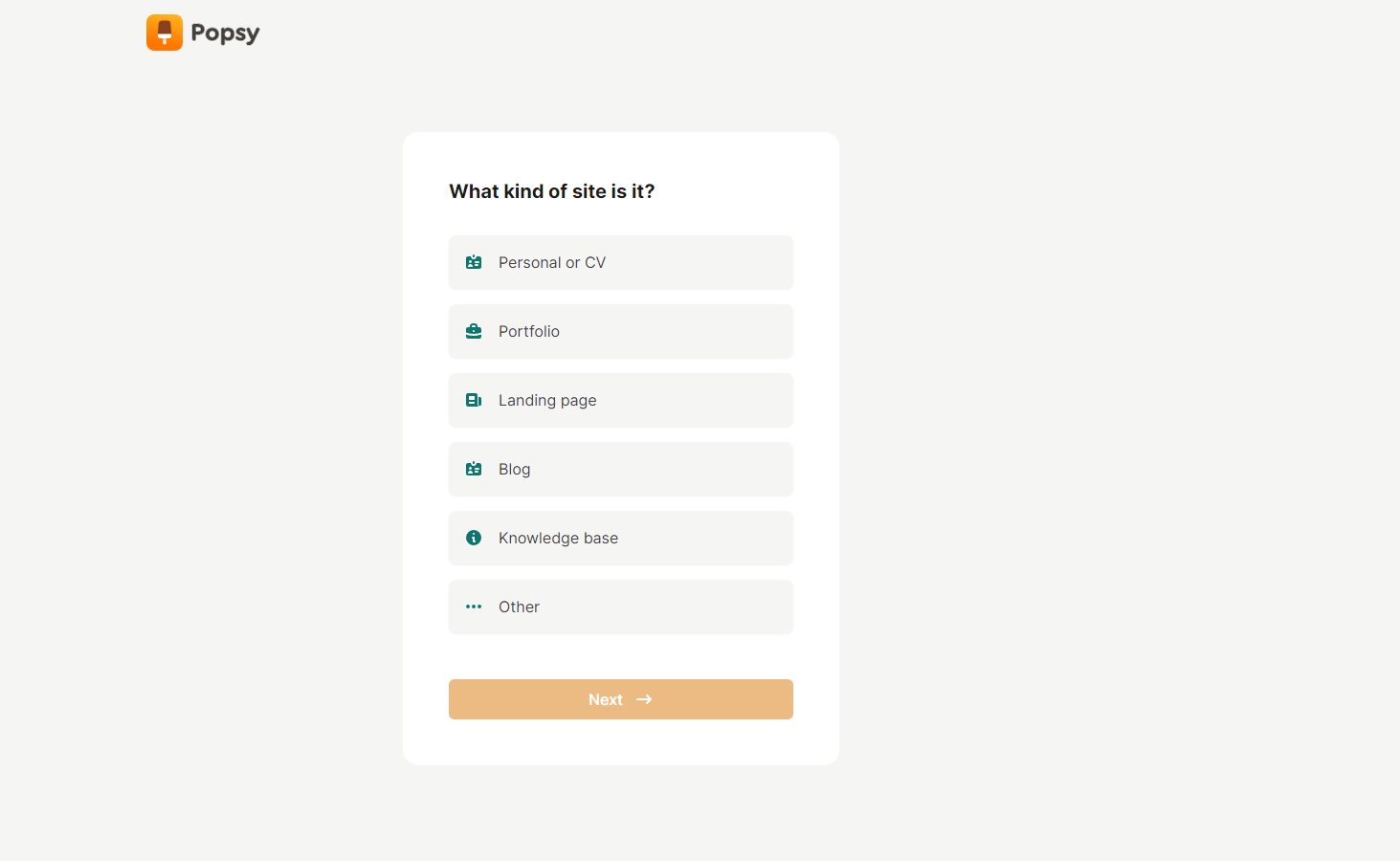The width and height of the screenshot is (1400, 861).
Task: Click the info circle icon for Knowledge base
Action: coord(474,538)
